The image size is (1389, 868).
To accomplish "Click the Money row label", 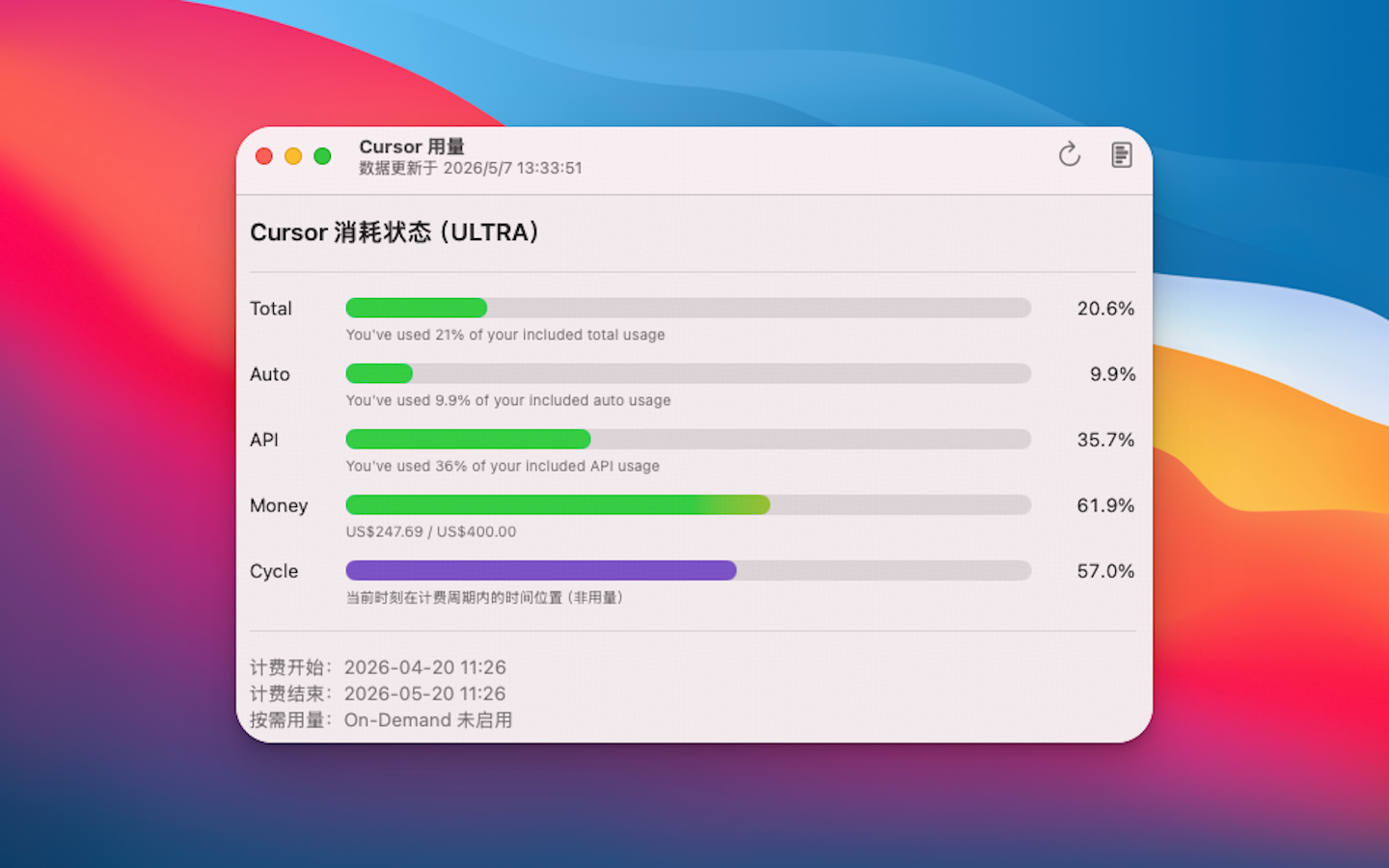I will tap(279, 505).
